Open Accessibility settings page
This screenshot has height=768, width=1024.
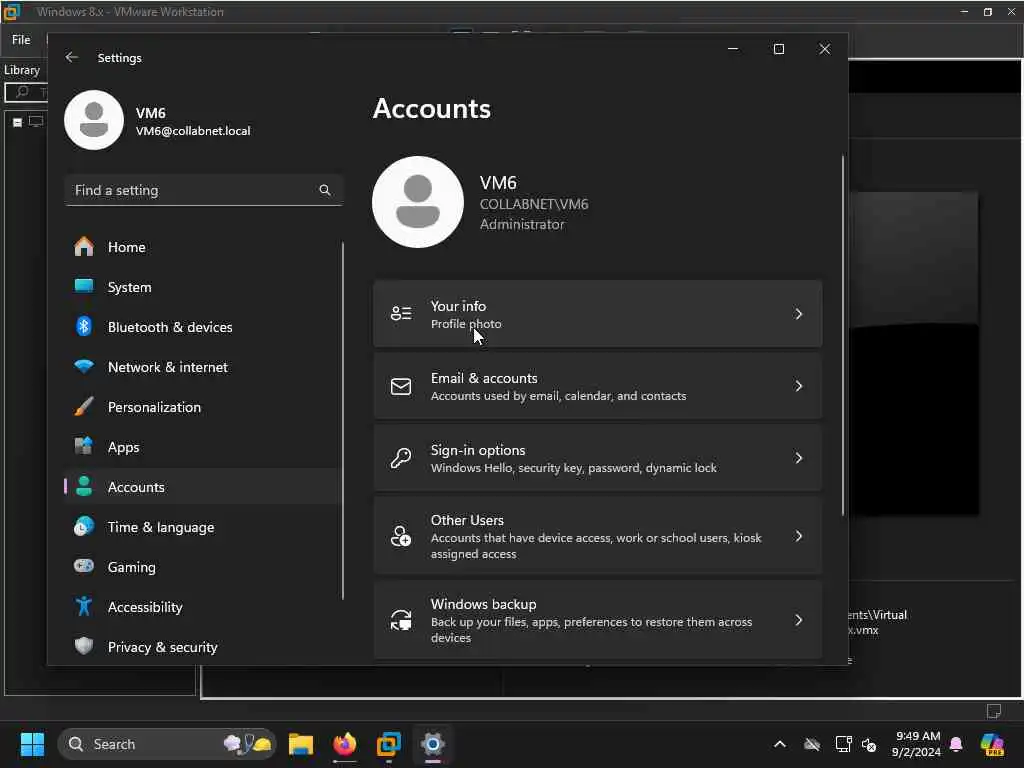(x=202, y=607)
